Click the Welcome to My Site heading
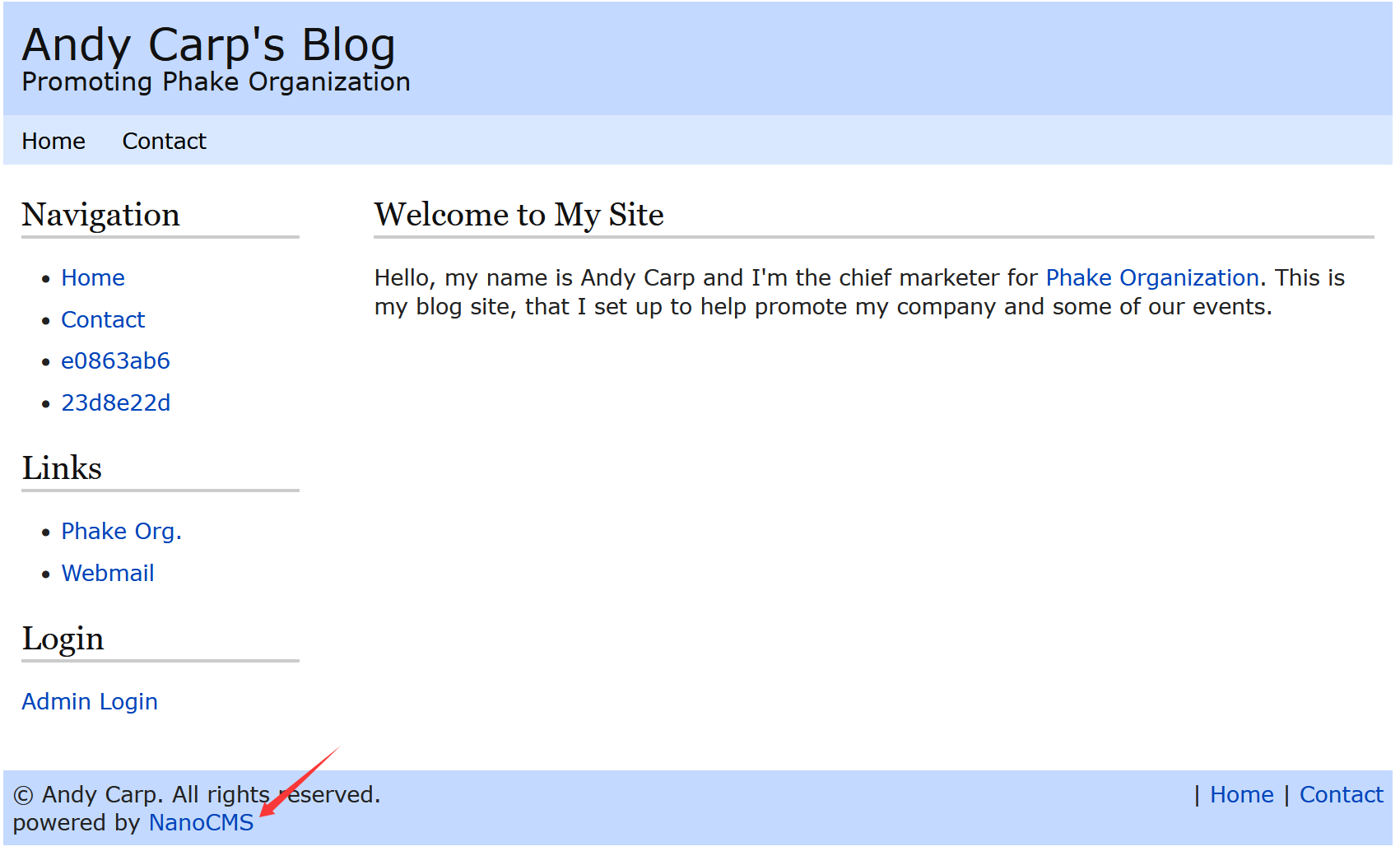The width and height of the screenshot is (1400, 851). pyautogui.click(x=519, y=215)
